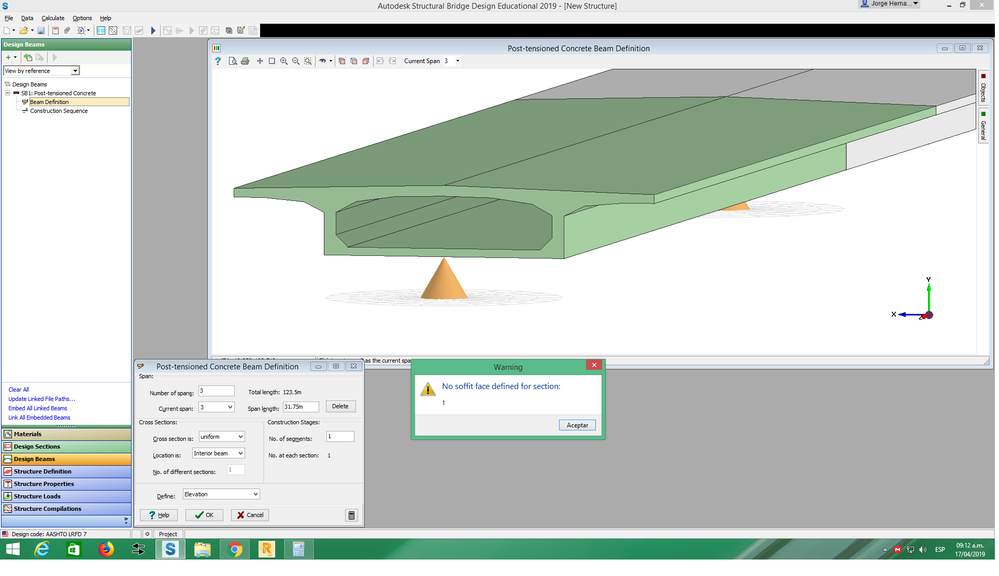Screen dimensions: 999x576
Task: Click the calendar notes icon in main toolbar
Action: tap(55, 31)
